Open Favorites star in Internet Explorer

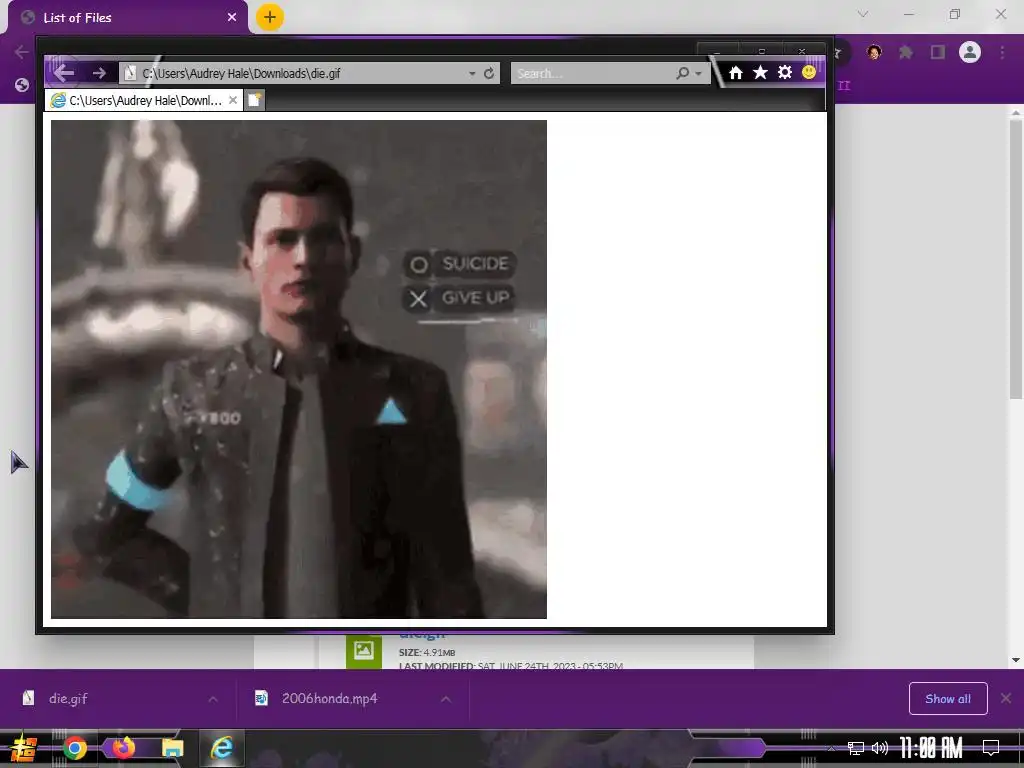point(760,72)
